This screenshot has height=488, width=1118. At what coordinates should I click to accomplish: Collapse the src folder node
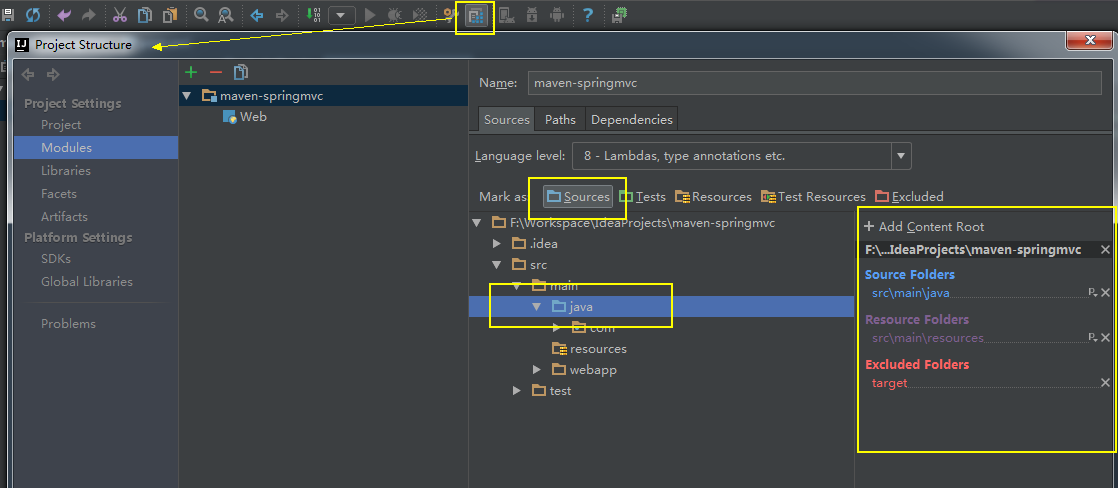pos(497,265)
